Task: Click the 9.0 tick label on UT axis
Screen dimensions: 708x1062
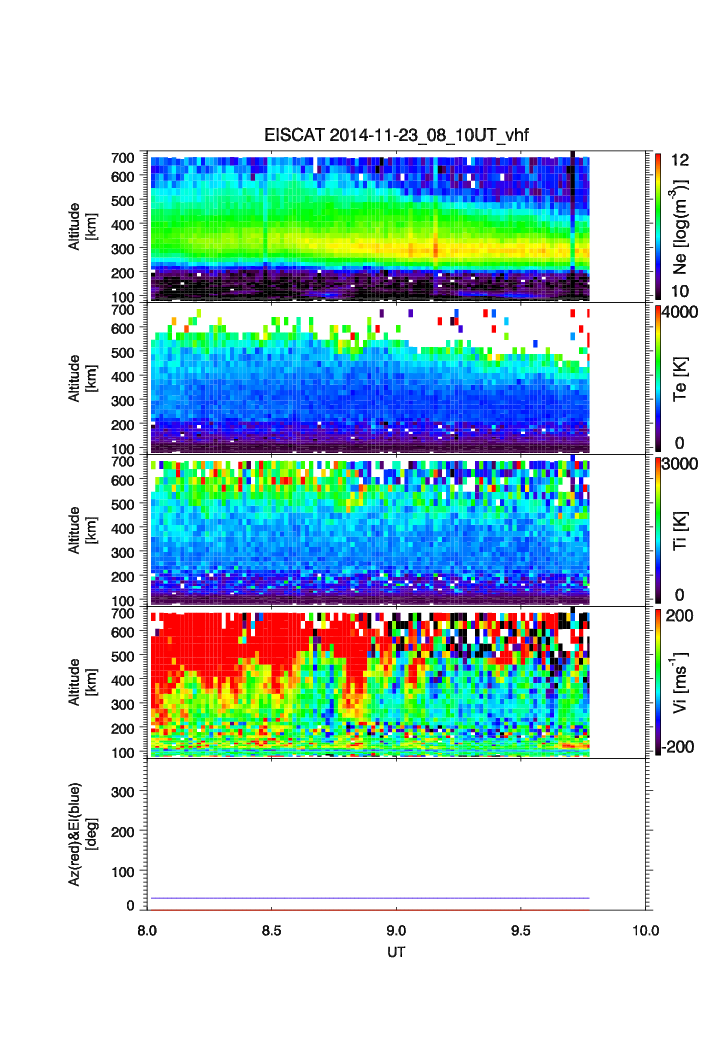Action: click(397, 930)
